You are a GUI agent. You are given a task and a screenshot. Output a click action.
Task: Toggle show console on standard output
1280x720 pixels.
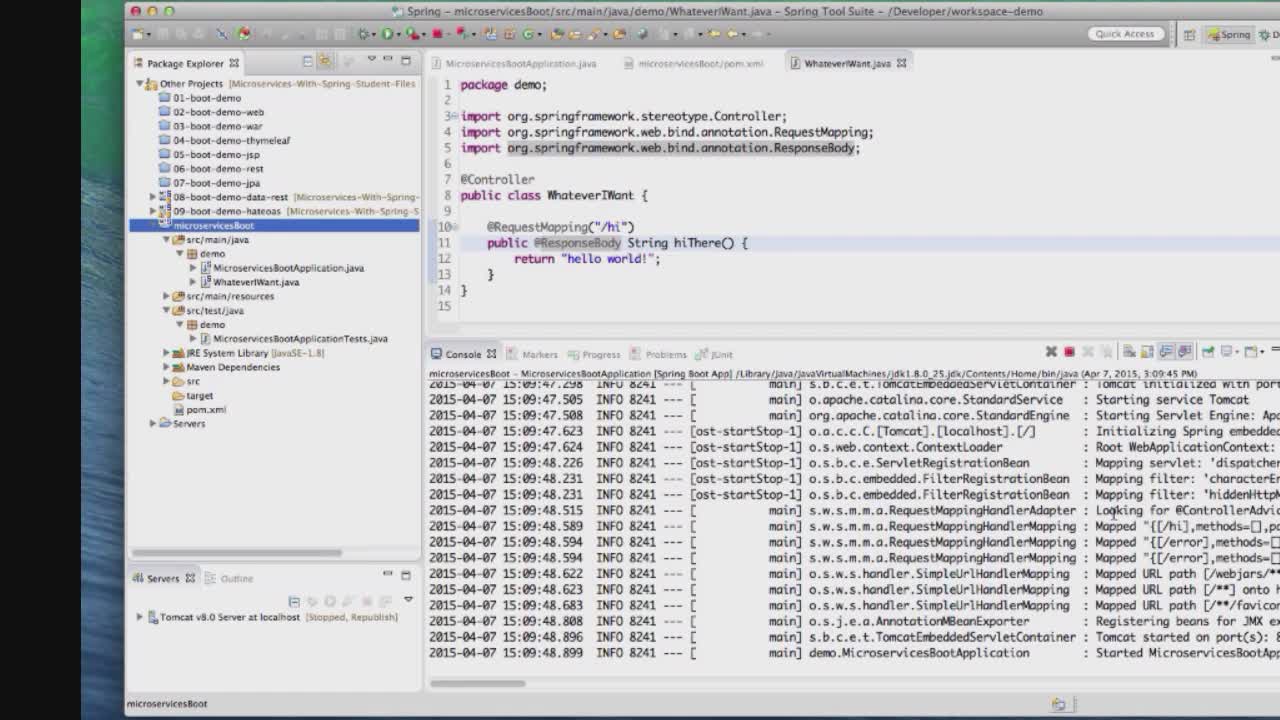point(1166,352)
